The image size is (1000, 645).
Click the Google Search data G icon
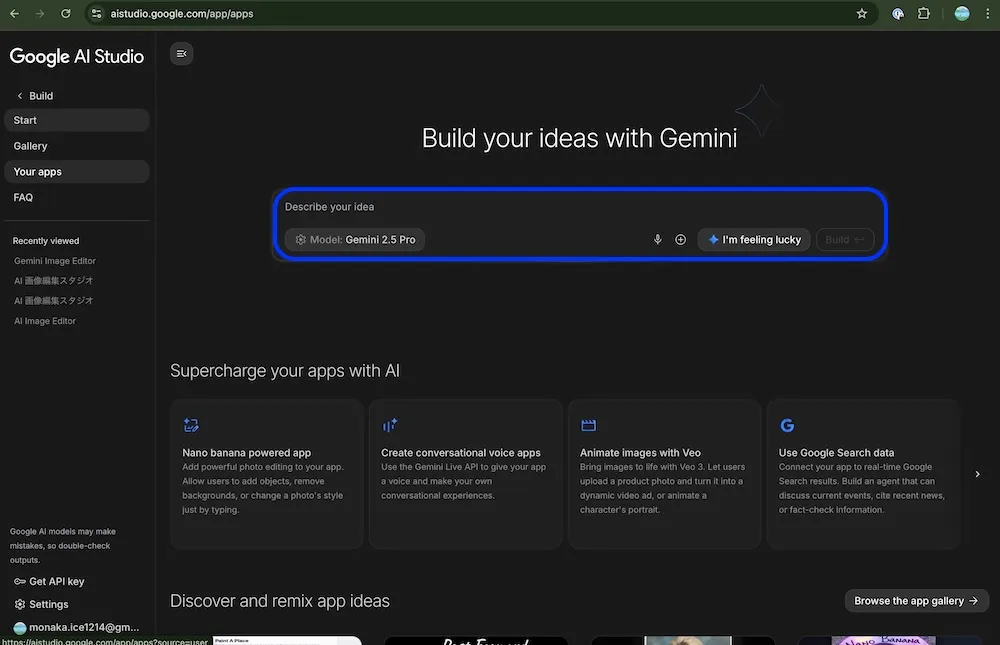[787, 425]
